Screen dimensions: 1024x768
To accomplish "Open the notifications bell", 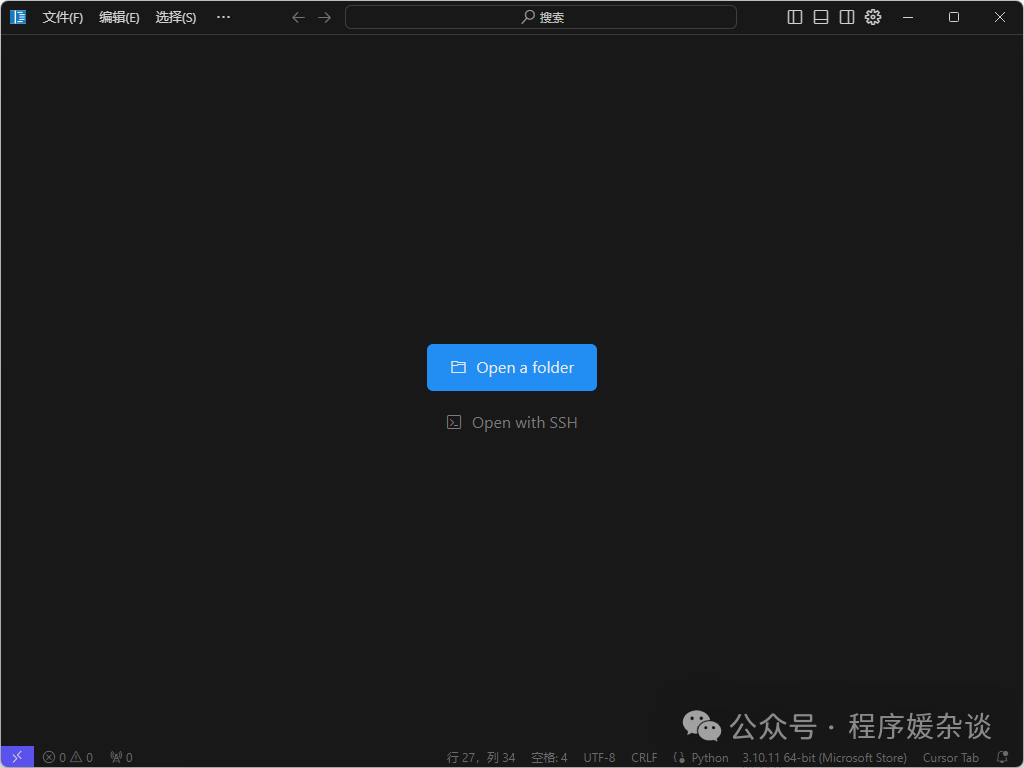I will [1004, 757].
